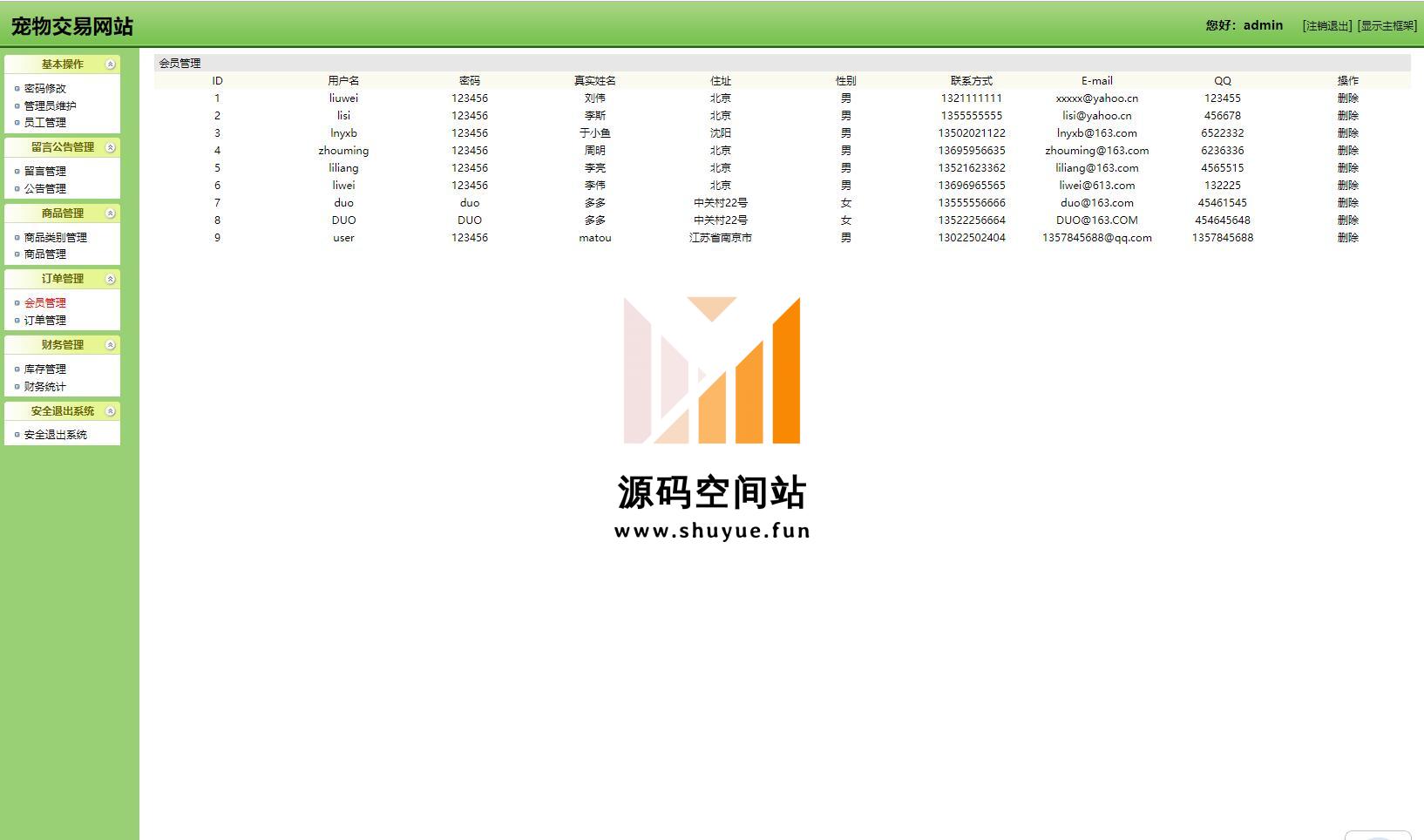Click real name cell matou
The height and width of the screenshot is (840, 1424).
pos(595,237)
